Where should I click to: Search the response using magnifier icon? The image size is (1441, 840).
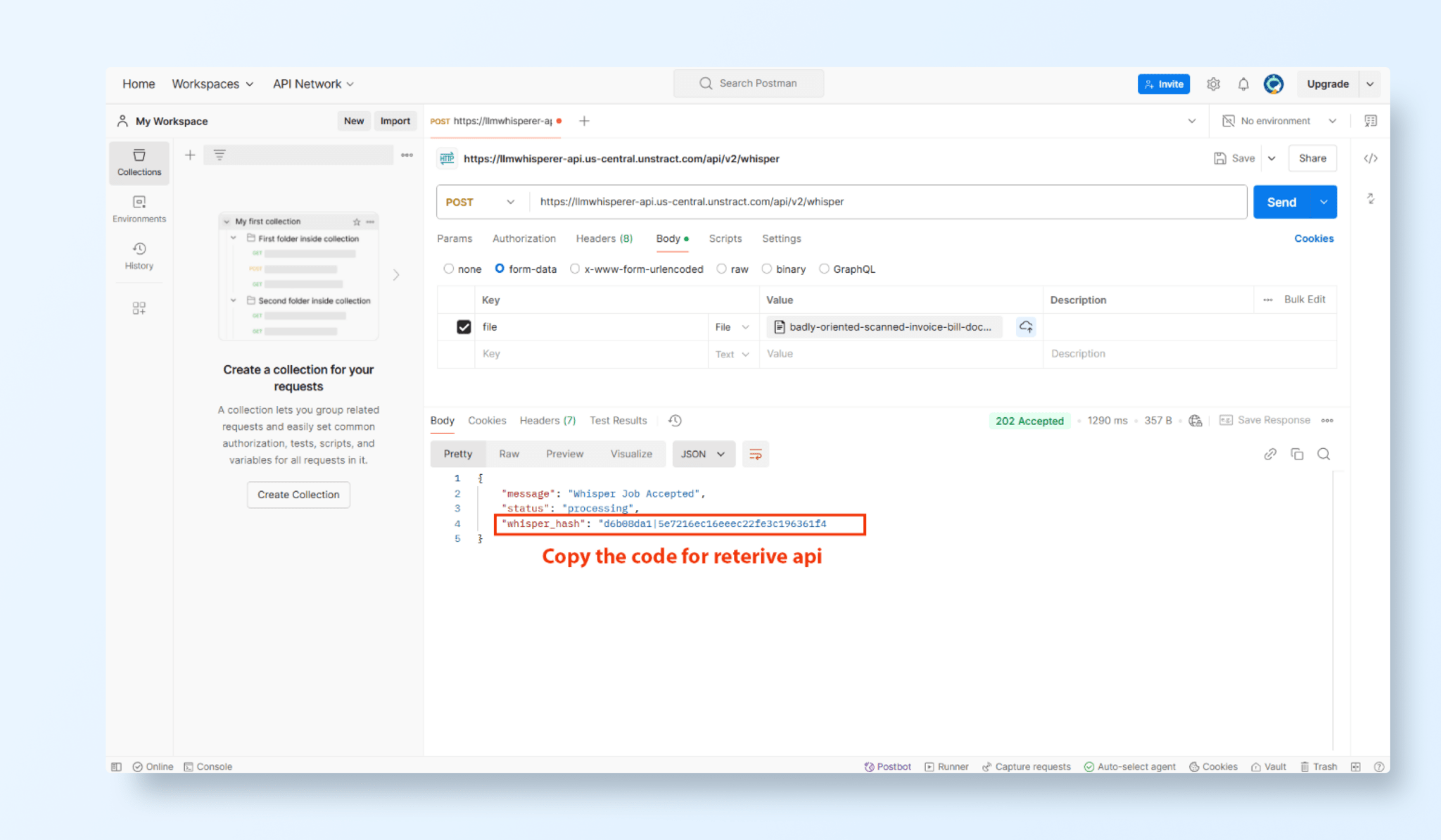pyautogui.click(x=1323, y=454)
